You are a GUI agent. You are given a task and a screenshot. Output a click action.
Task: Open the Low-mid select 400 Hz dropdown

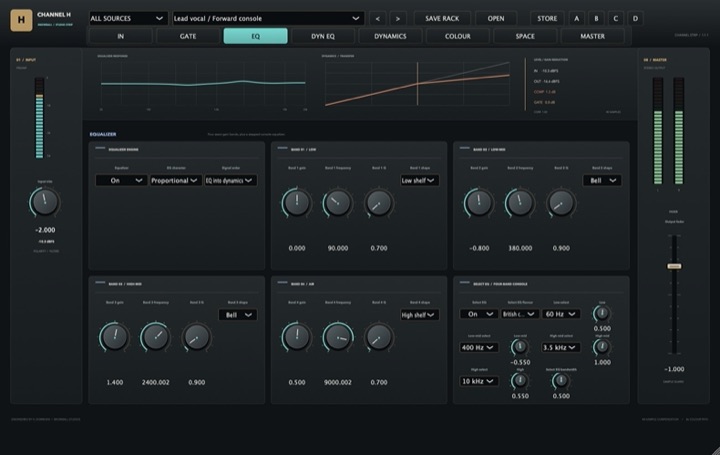[479, 348]
